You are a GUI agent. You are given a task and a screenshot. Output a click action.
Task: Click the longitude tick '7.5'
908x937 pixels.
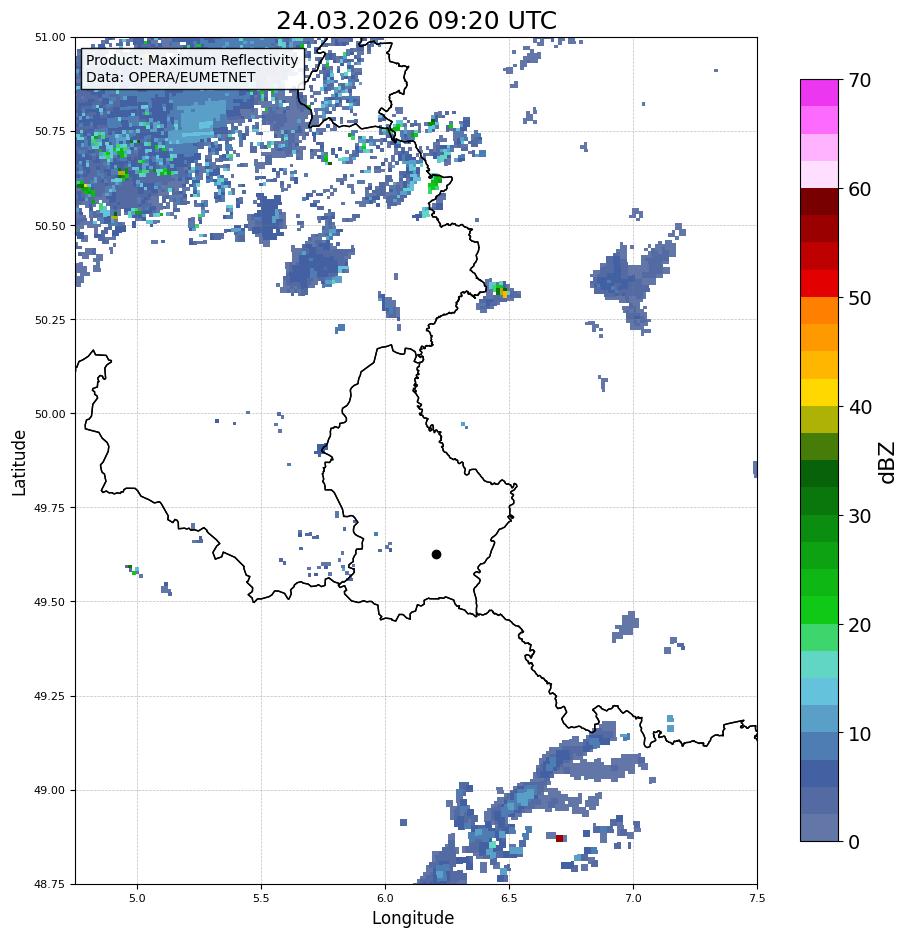point(757,898)
